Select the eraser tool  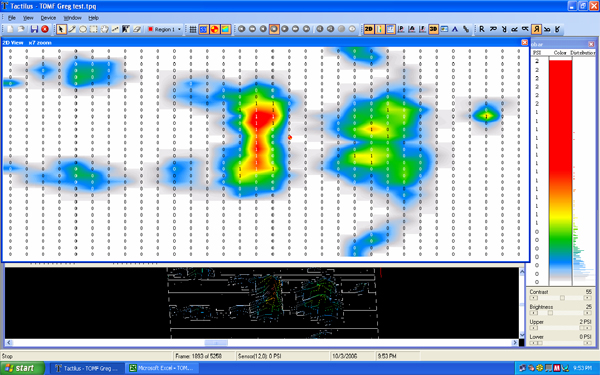point(137,29)
